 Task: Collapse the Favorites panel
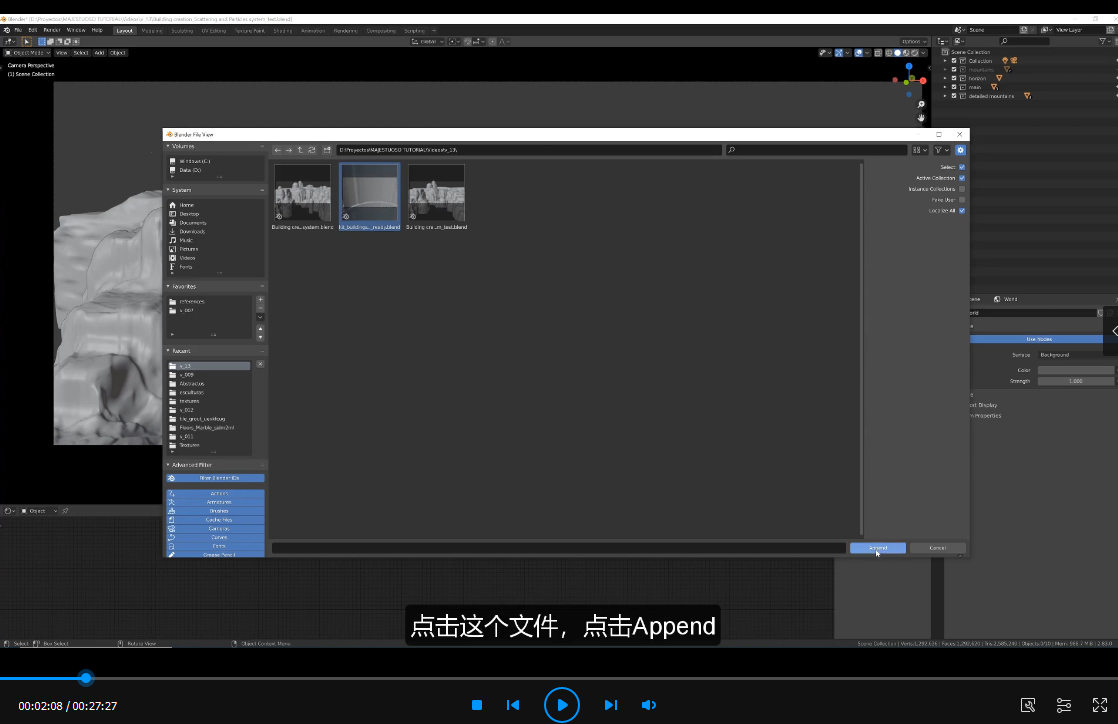click(x=168, y=287)
